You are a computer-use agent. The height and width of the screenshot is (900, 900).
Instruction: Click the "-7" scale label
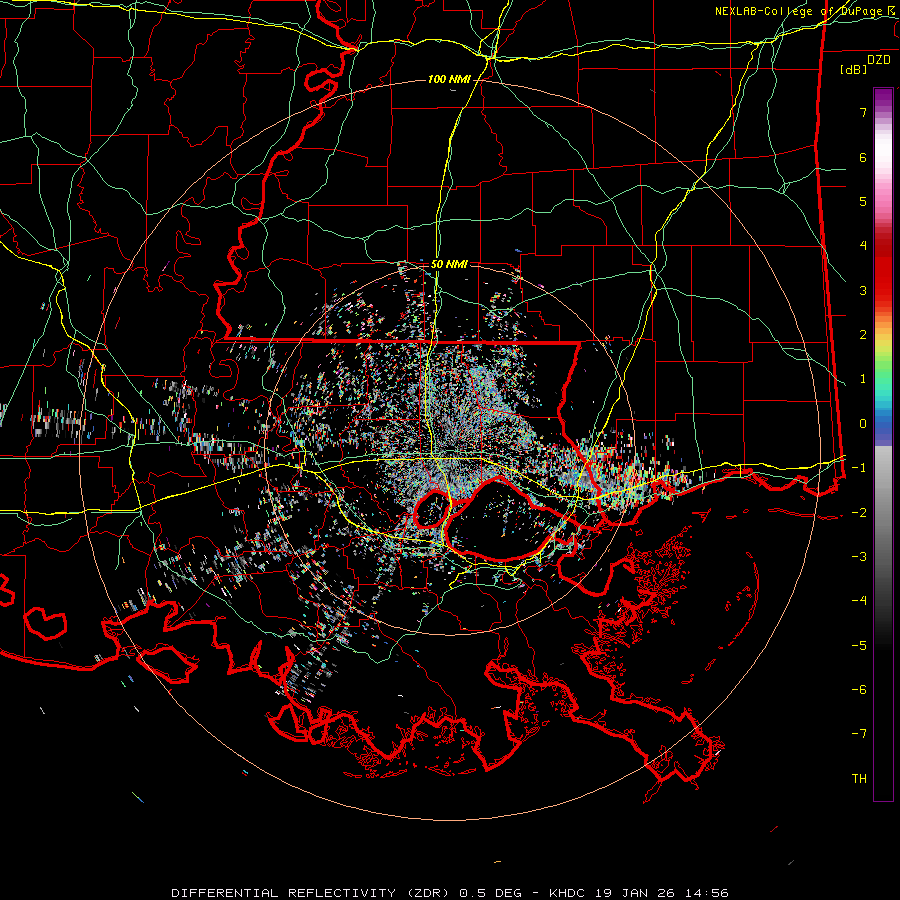[x=859, y=734]
